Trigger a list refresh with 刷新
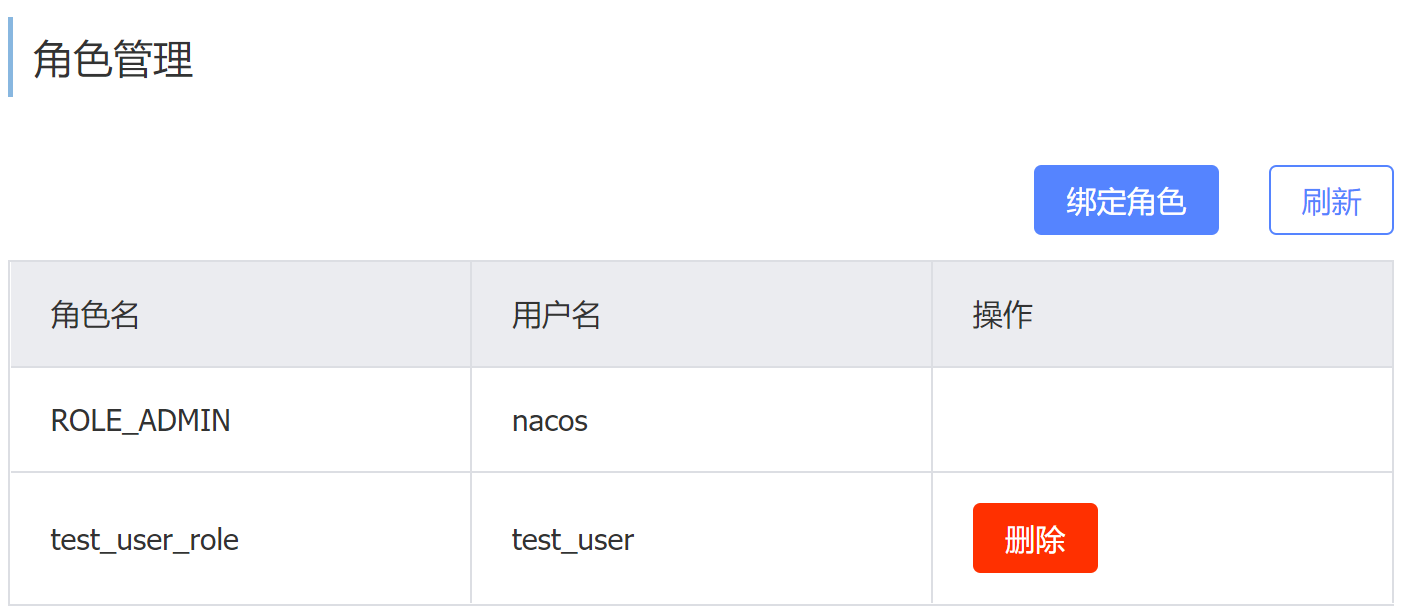Viewport: 1404px width, 616px height. coord(1331,200)
